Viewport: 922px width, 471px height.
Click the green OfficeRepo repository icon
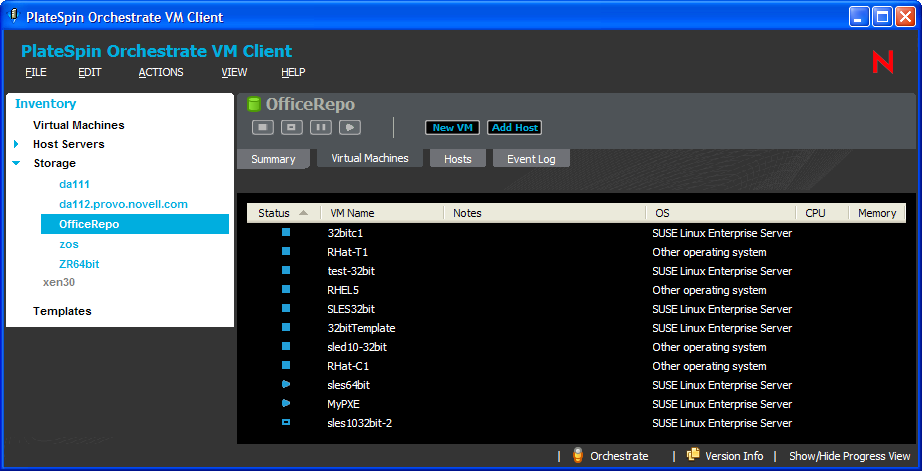(x=254, y=105)
